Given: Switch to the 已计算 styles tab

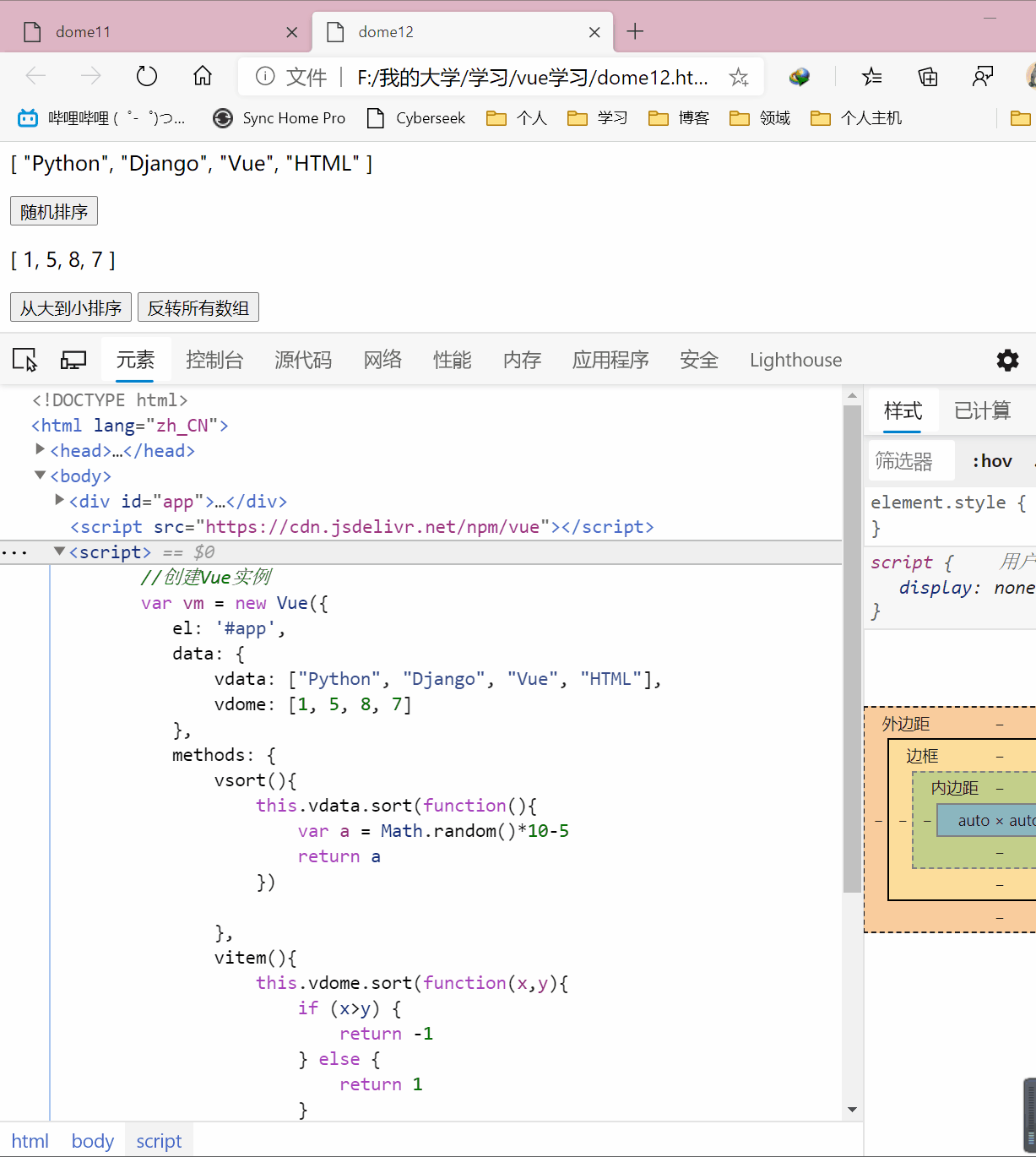Looking at the screenshot, I should [x=982, y=410].
